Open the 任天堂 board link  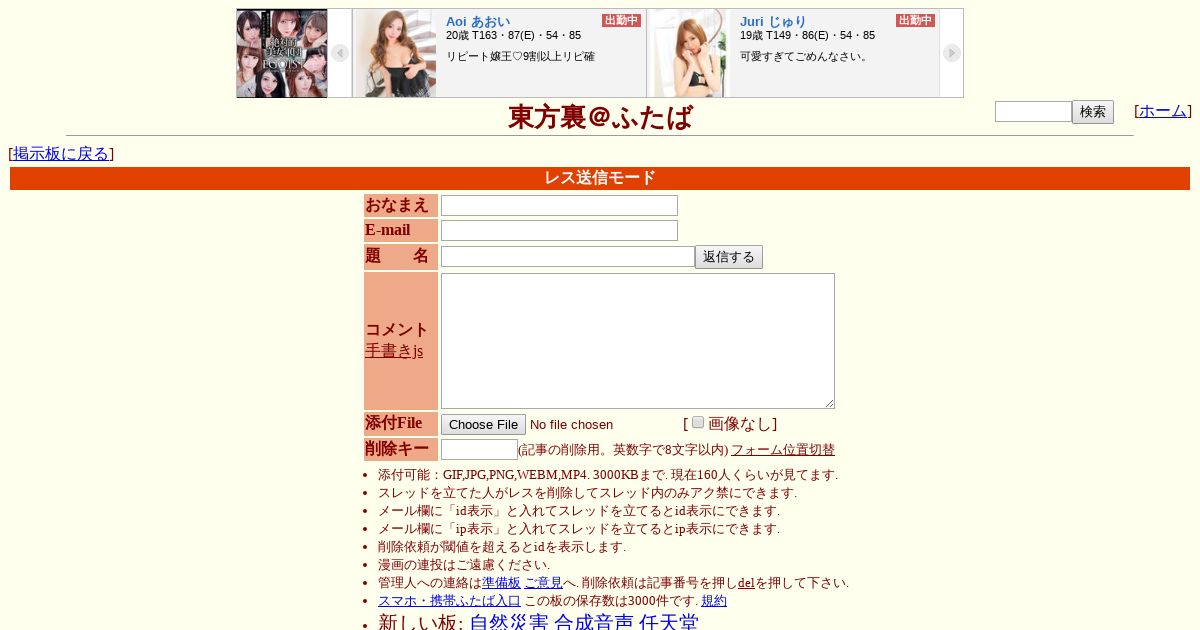coord(669,623)
